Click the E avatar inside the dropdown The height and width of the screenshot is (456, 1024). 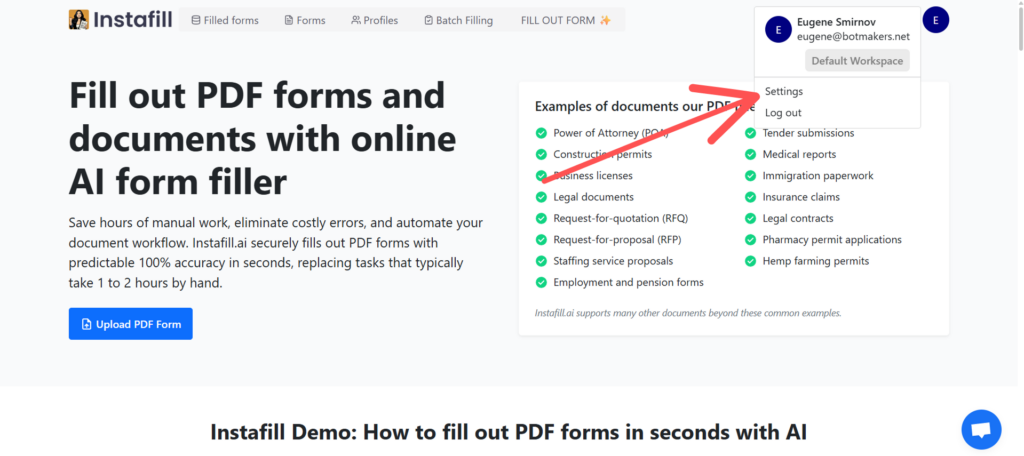(778, 29)
